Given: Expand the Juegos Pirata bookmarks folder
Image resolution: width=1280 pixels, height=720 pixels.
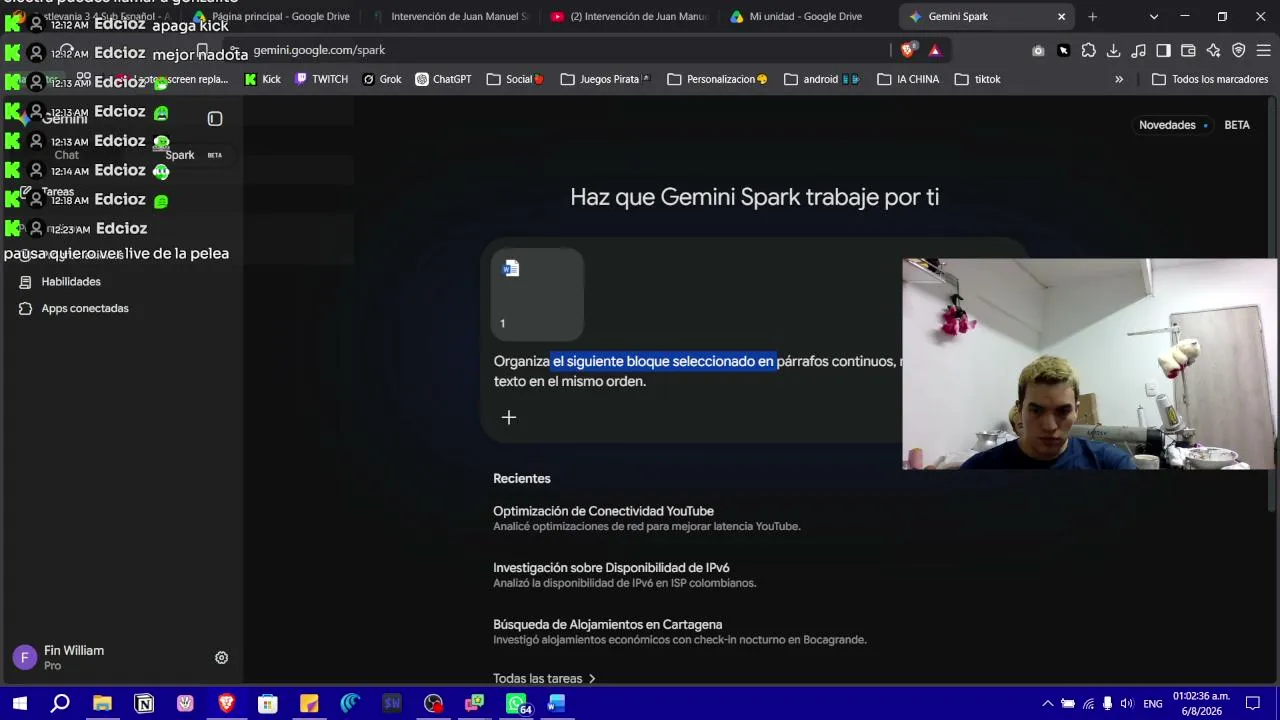Looking at the screenshot, I should pyautogui.click(x=605, y=79).
